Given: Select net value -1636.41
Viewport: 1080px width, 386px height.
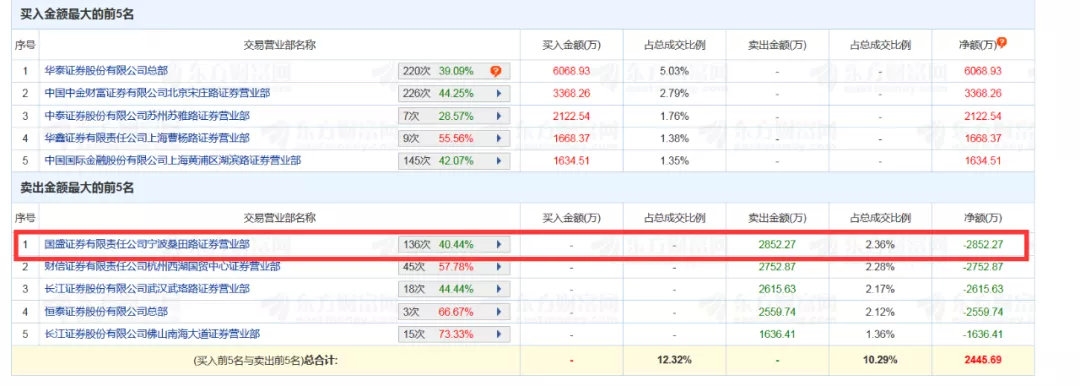Looking at the screenshot, I should coord(982,334).
